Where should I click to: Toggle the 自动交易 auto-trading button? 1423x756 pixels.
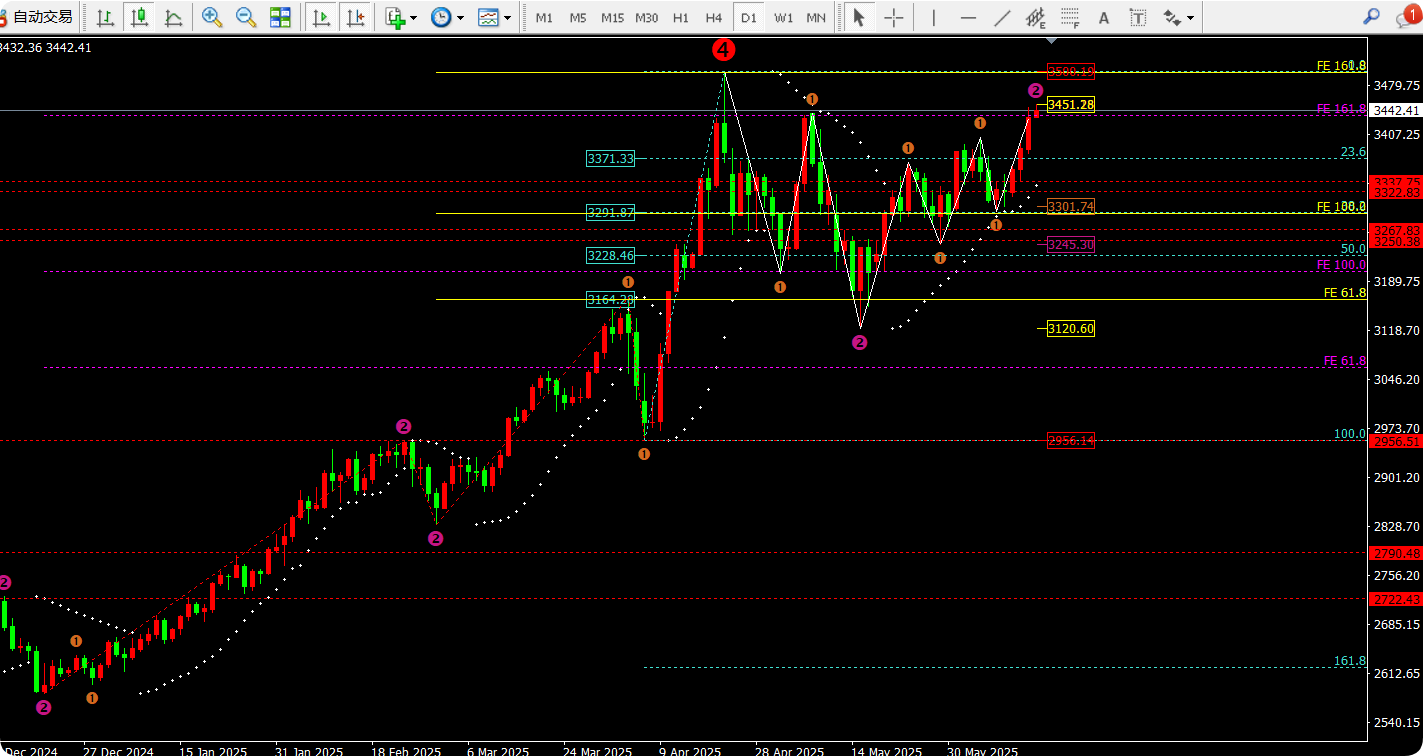click(38, 17)
